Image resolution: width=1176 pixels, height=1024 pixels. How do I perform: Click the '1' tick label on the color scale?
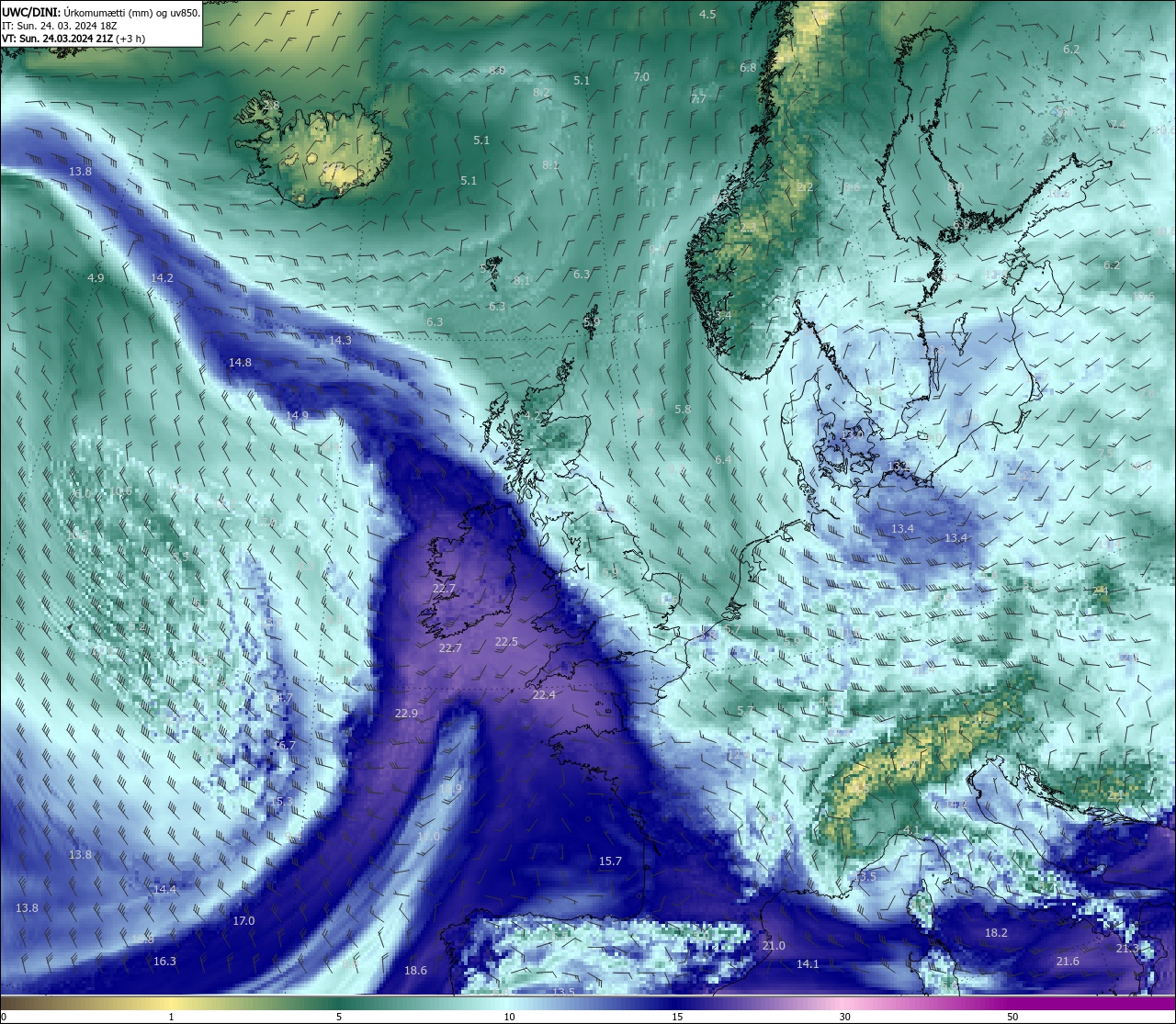tap(171, 1017)
